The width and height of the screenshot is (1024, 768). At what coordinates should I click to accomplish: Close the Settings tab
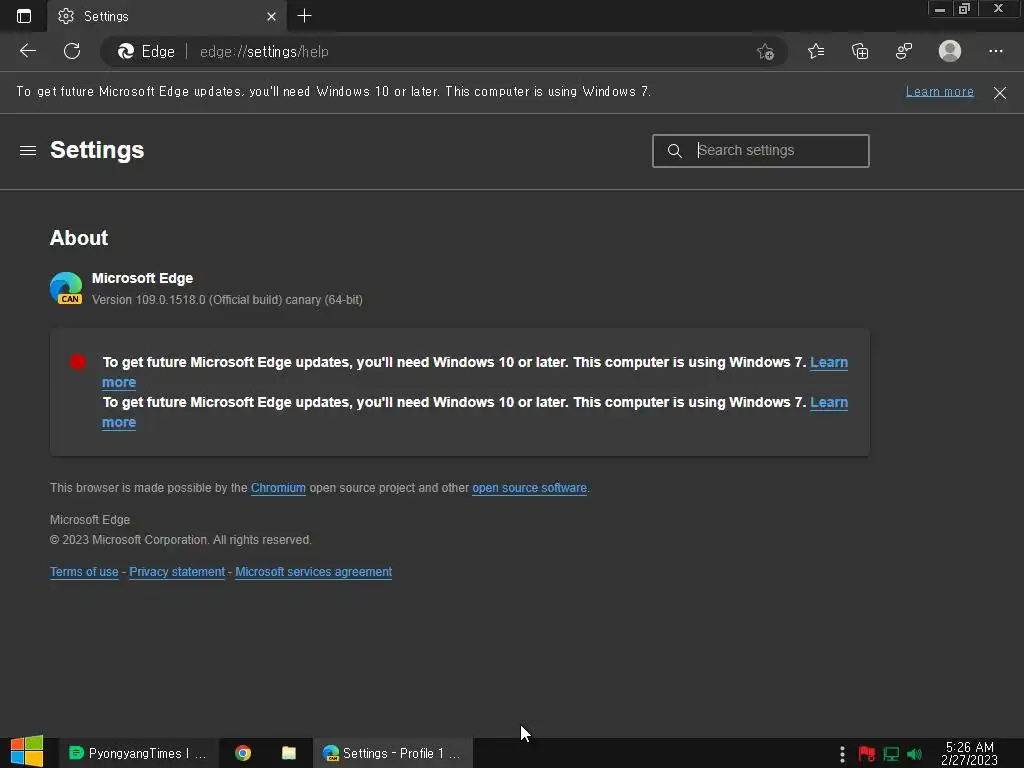tap(272, 16)
